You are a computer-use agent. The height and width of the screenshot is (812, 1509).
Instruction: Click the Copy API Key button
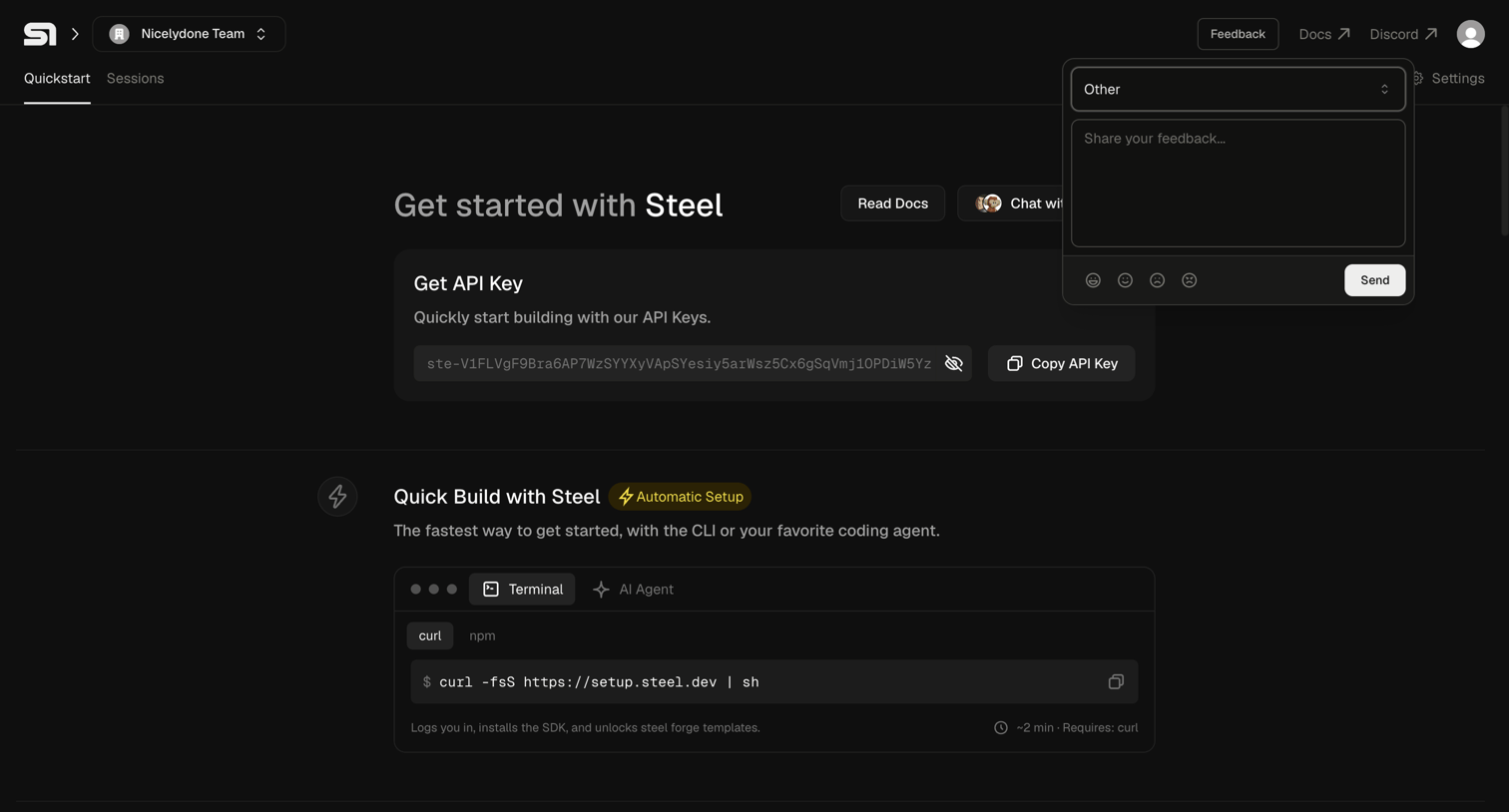(1061, 364)
